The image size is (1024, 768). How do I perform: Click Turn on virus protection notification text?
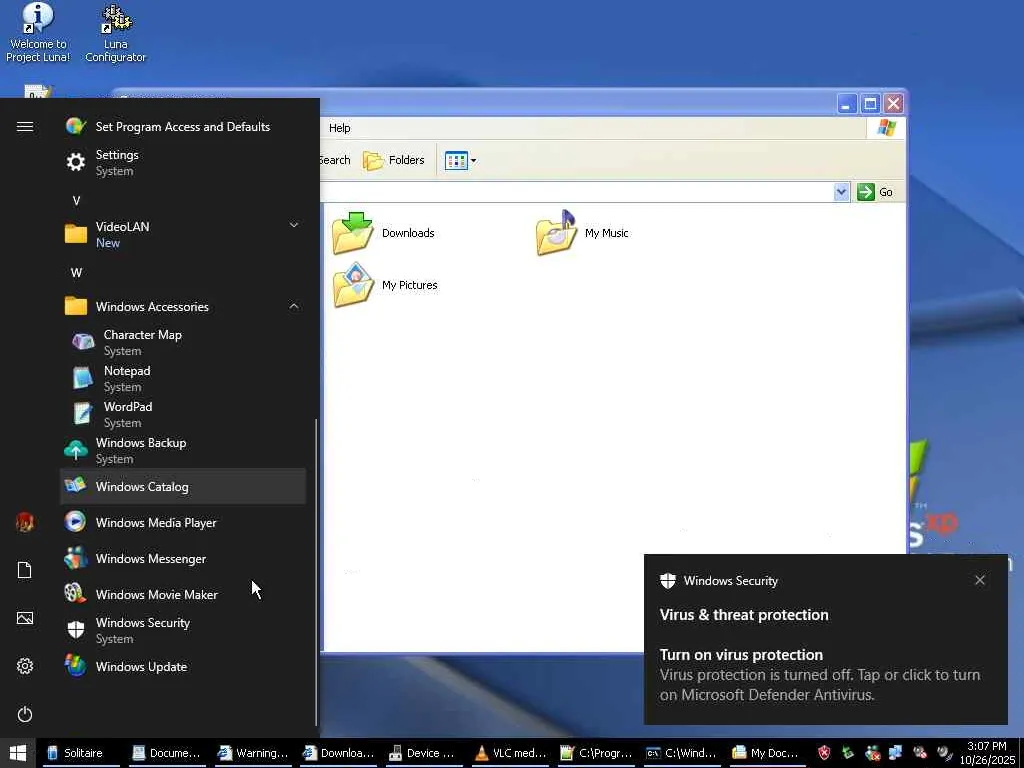pos(741,654)
